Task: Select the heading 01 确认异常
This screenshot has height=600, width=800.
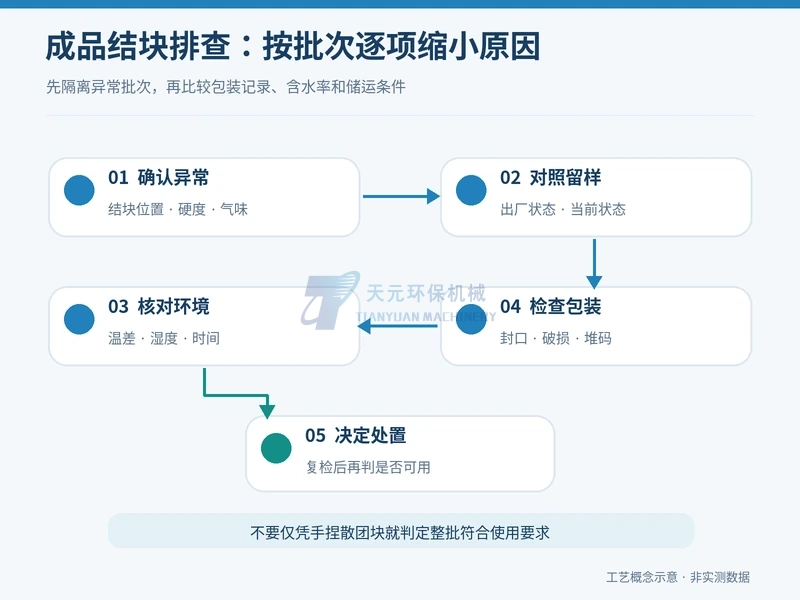Action: point(159,178)
